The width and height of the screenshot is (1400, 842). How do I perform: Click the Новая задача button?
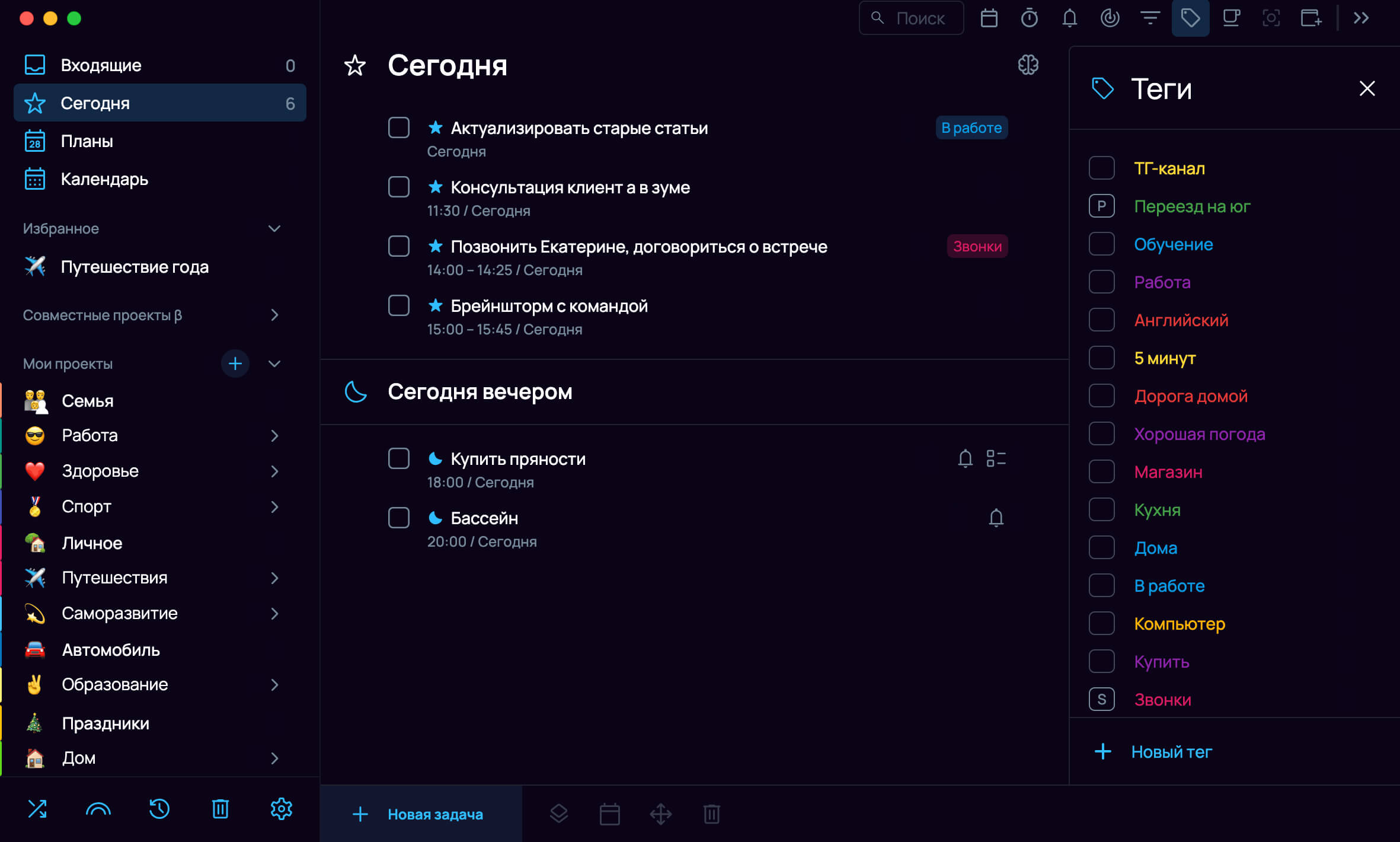pyautogui.click(x=420, y=814)
